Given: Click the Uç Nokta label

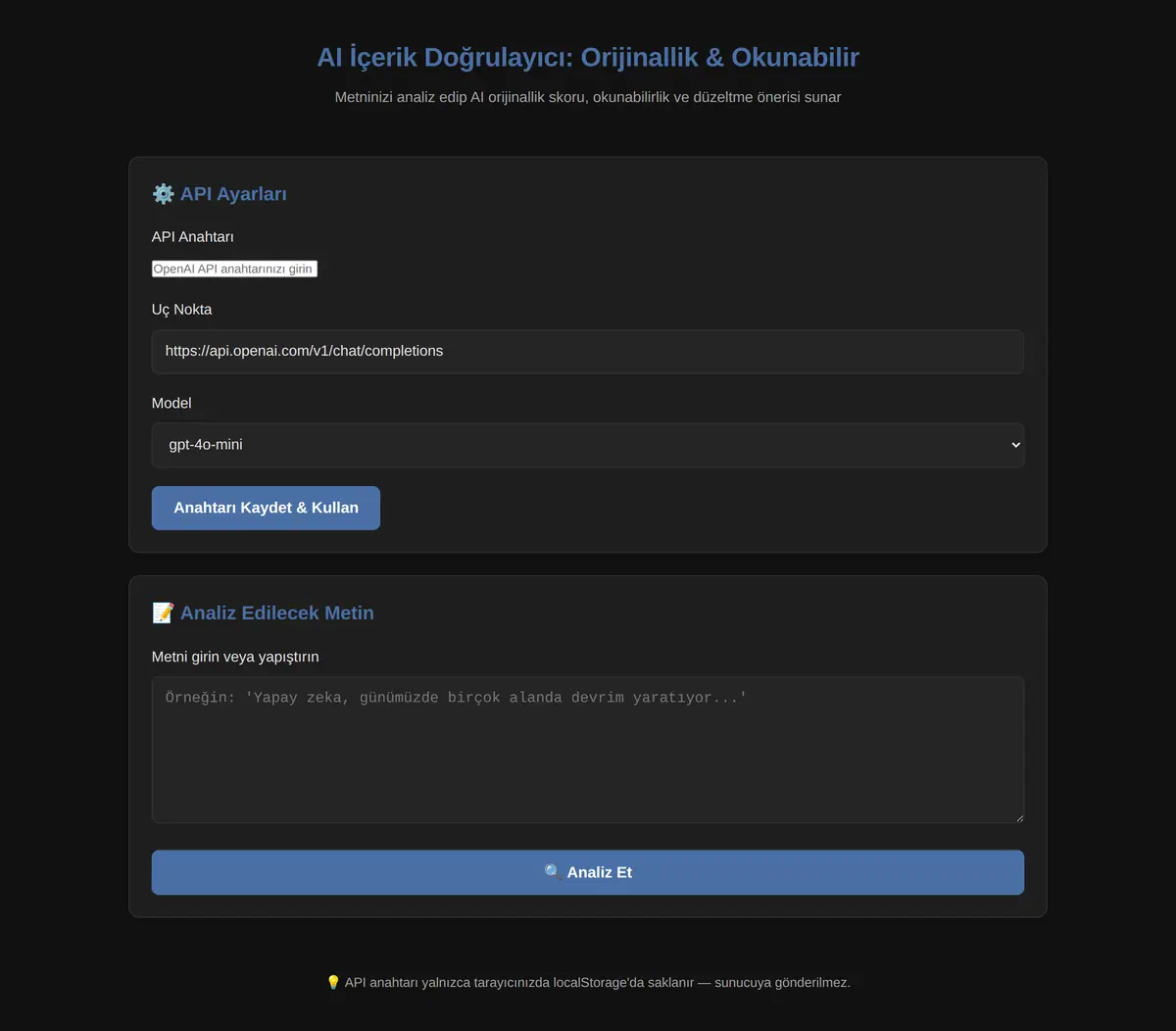Looking at the screenshot, I should pos(181,310).
